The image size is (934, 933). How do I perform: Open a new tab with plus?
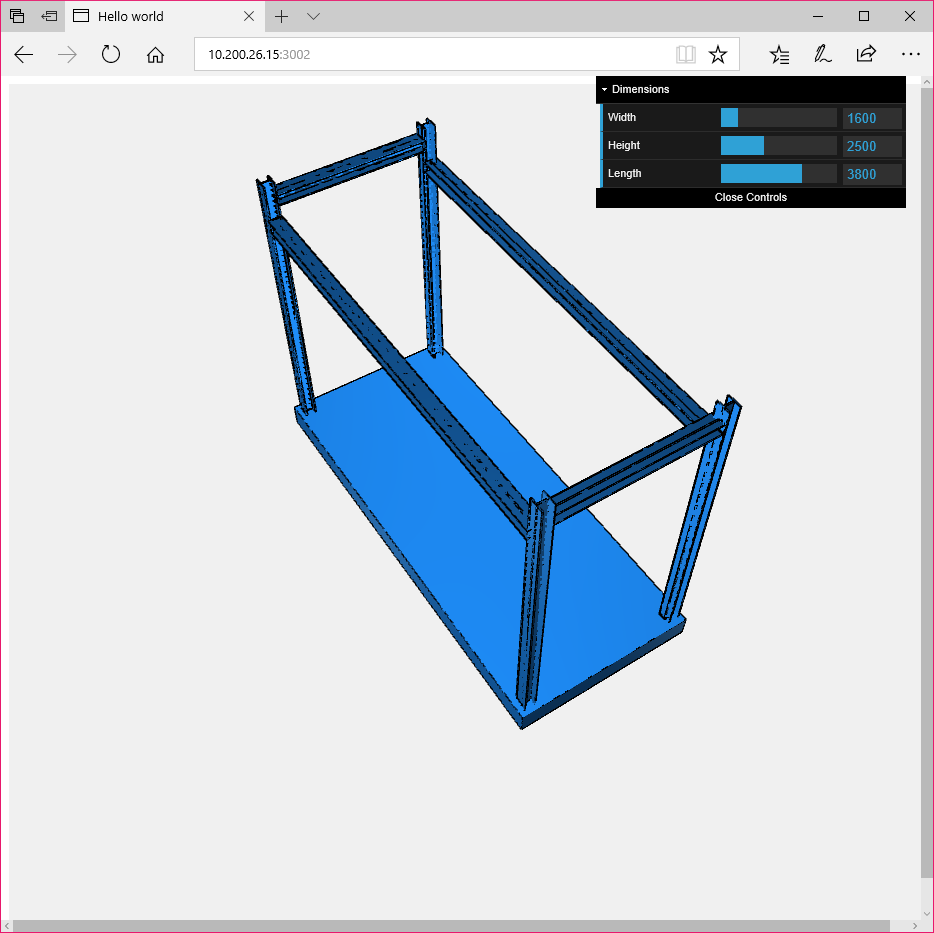tap(282, 16)
